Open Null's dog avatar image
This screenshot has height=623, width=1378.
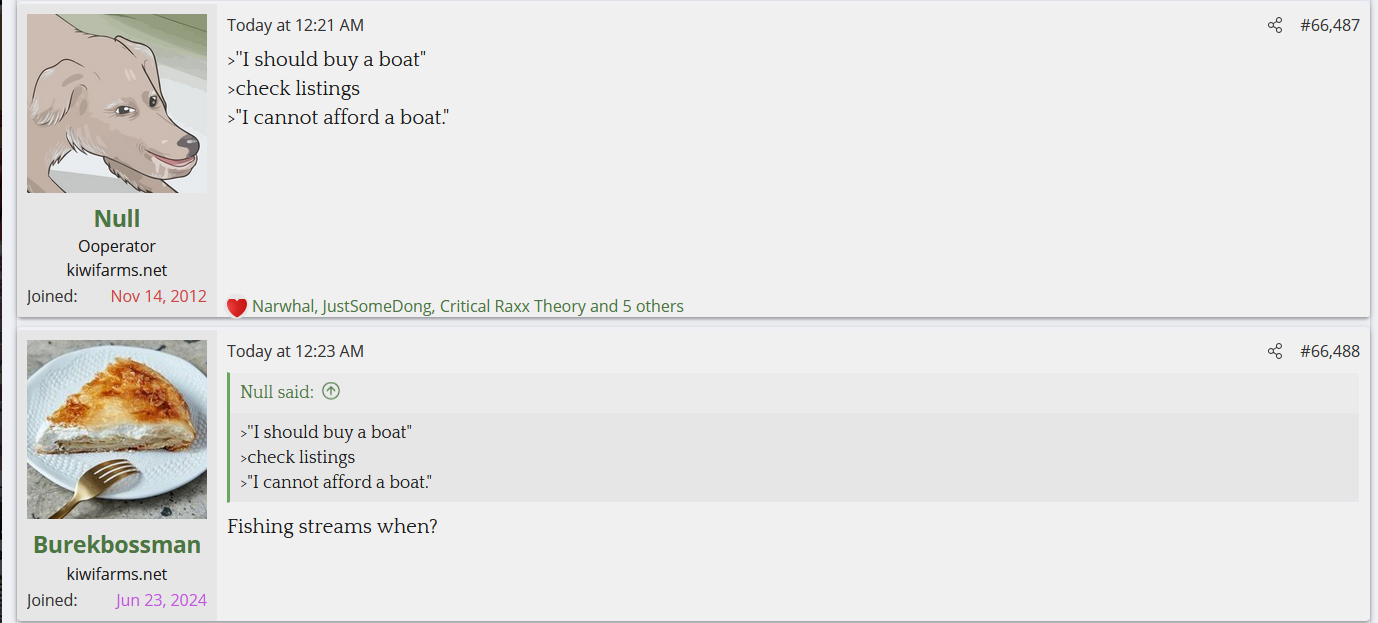(117, 104)
